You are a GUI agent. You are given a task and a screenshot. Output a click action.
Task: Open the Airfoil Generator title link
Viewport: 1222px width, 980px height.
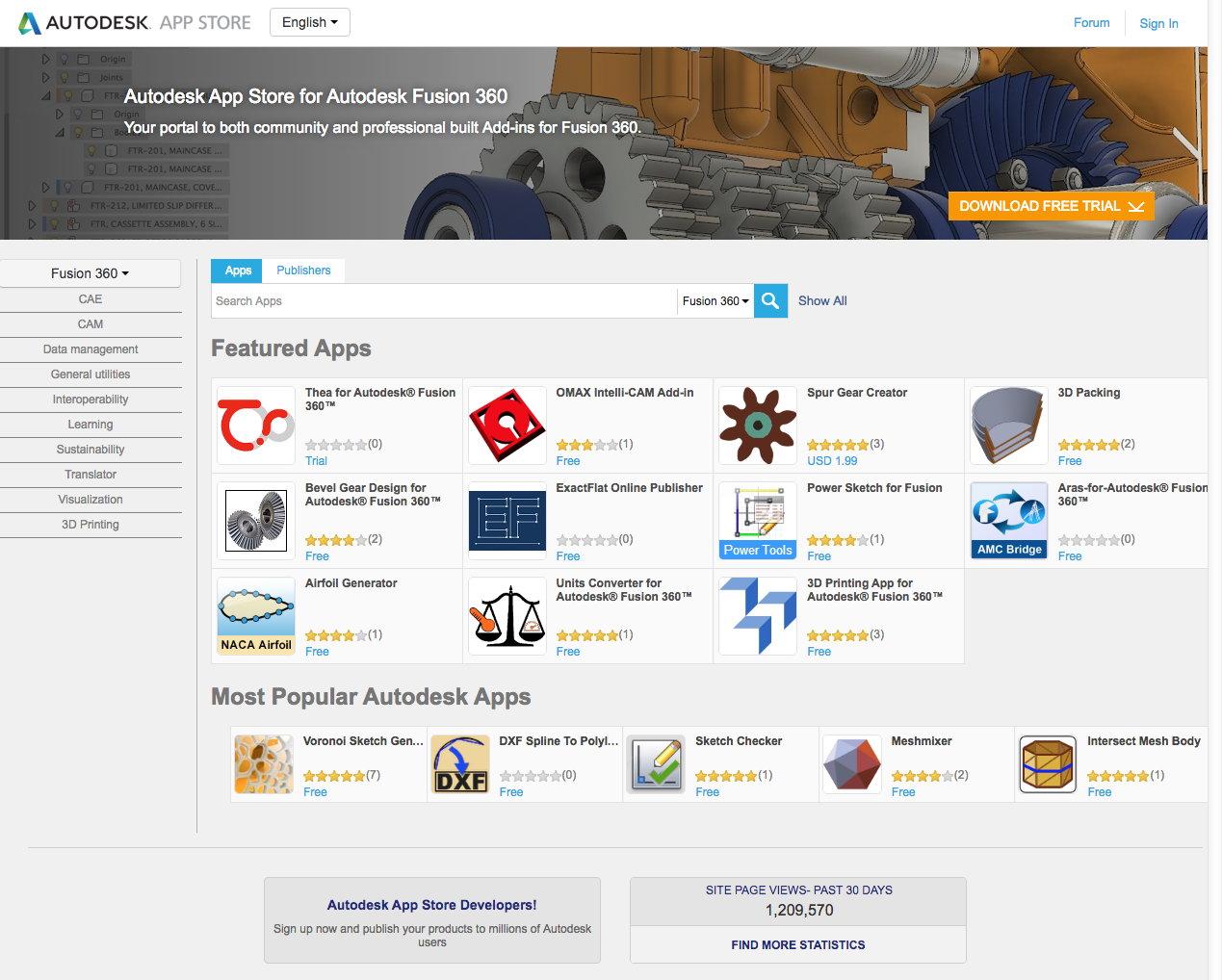pos(351,583)
